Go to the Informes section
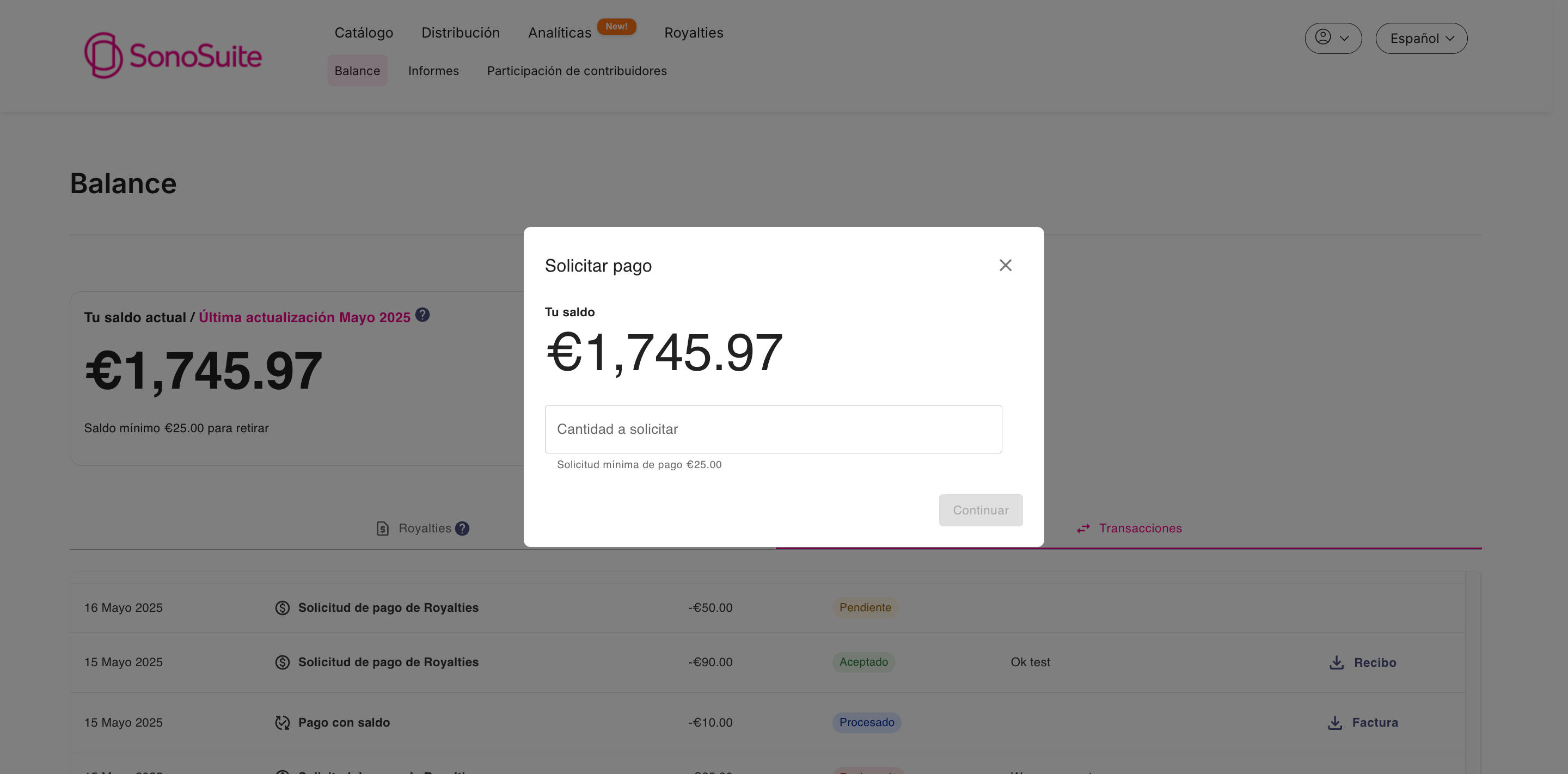Viewport: 1568px width, 774px height. tap(433, 71)
